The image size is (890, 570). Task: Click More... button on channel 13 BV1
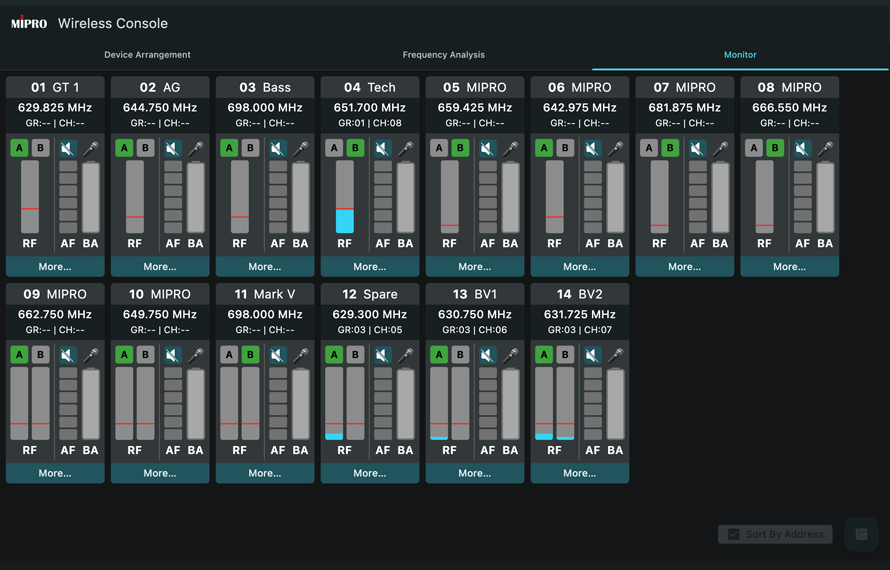(475, 473)
